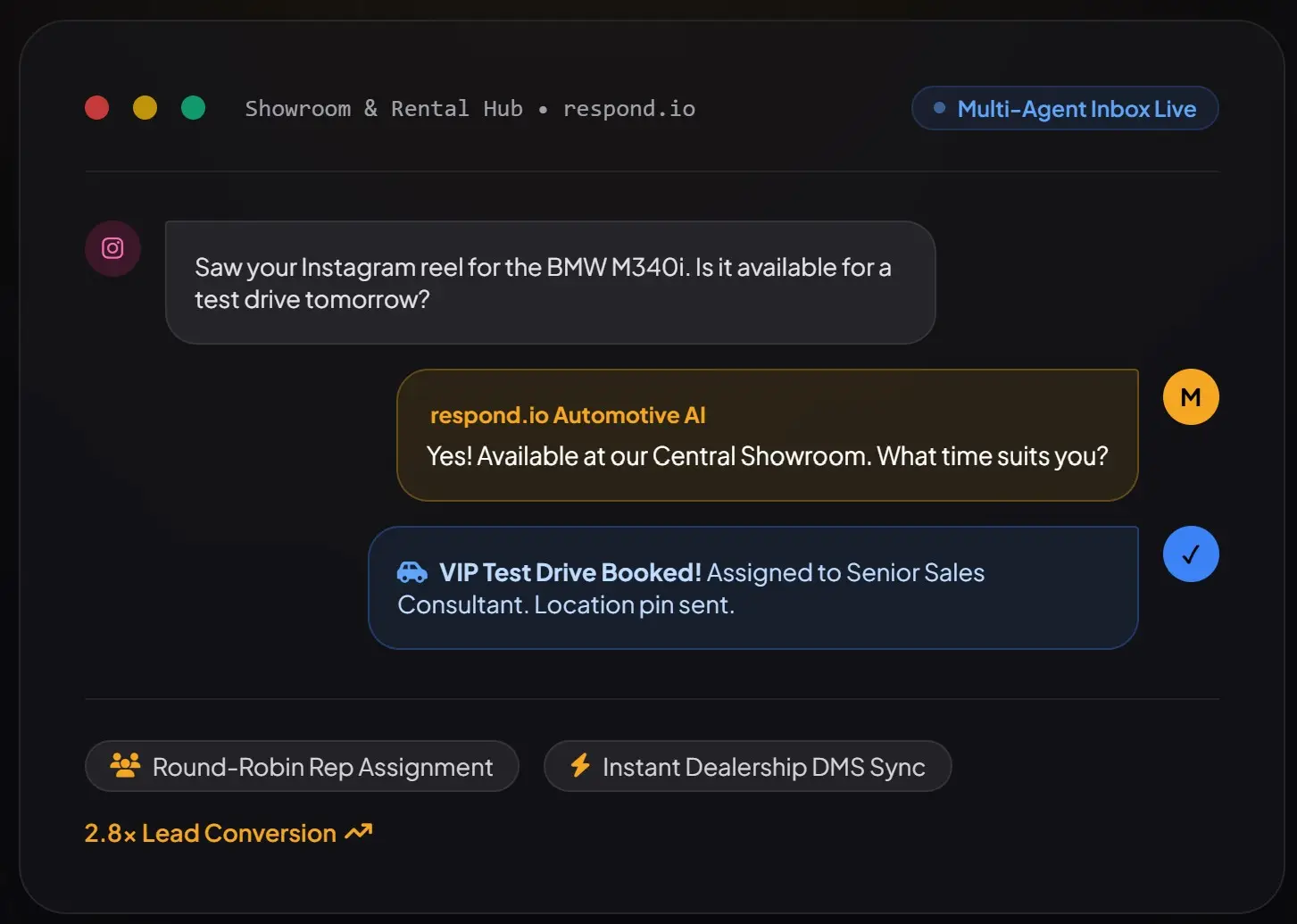Click the trending-up arrow icon
Image resolution: width=1297 pixels, height=924 pixels.
[359, 832]
